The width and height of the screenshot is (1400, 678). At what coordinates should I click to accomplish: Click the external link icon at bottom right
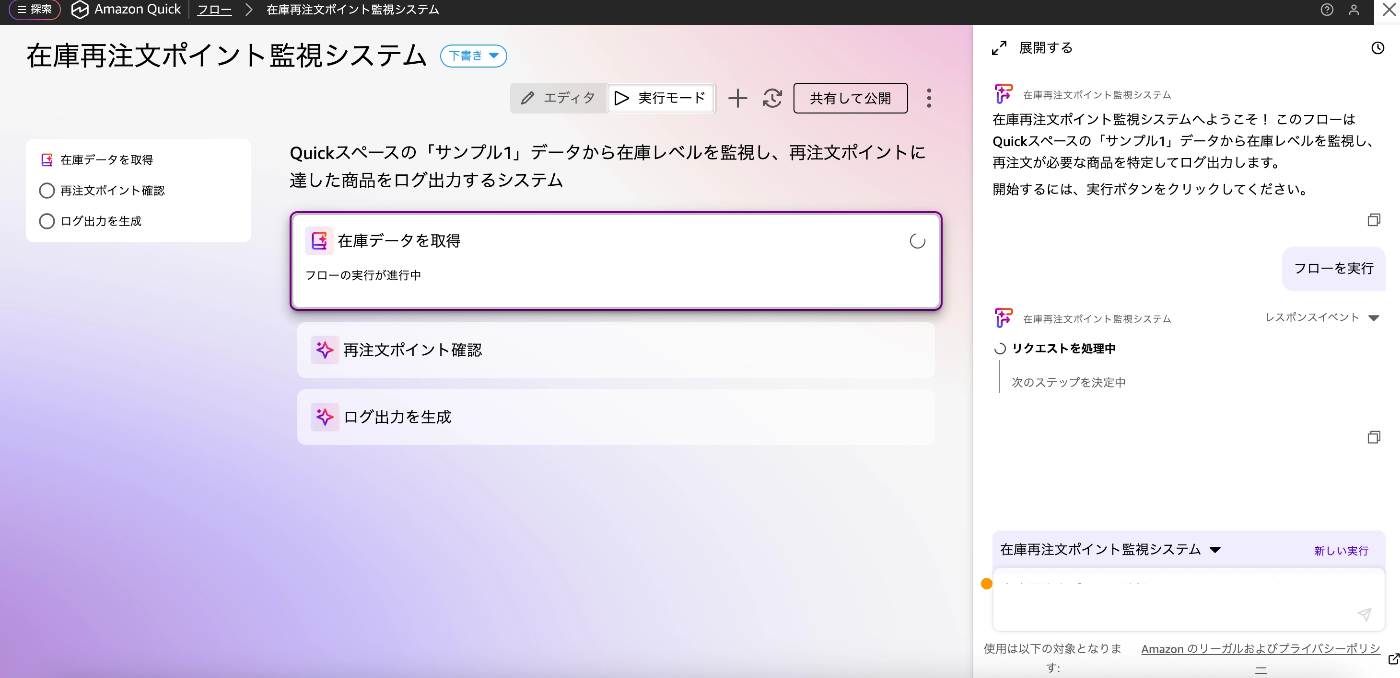click(1394, 659)
